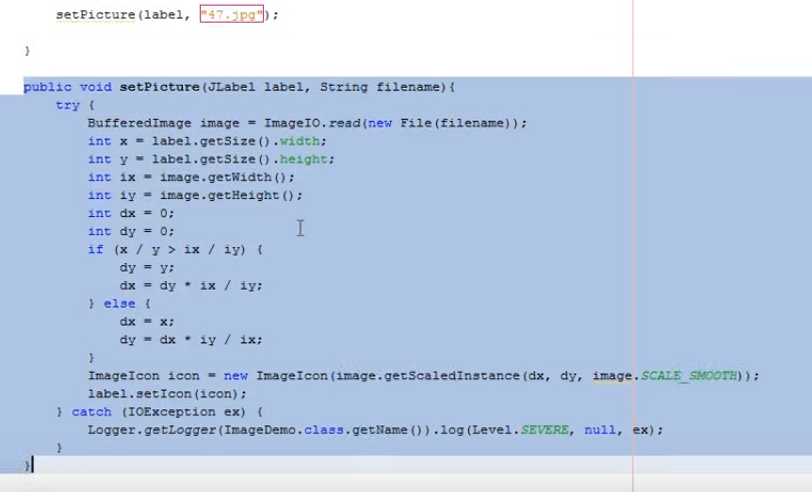Click 'setPicture' in the method declaration
Image resolution: width=812 pixels, height=492 pixels.
pyautogui.click(x=160, y=86)
